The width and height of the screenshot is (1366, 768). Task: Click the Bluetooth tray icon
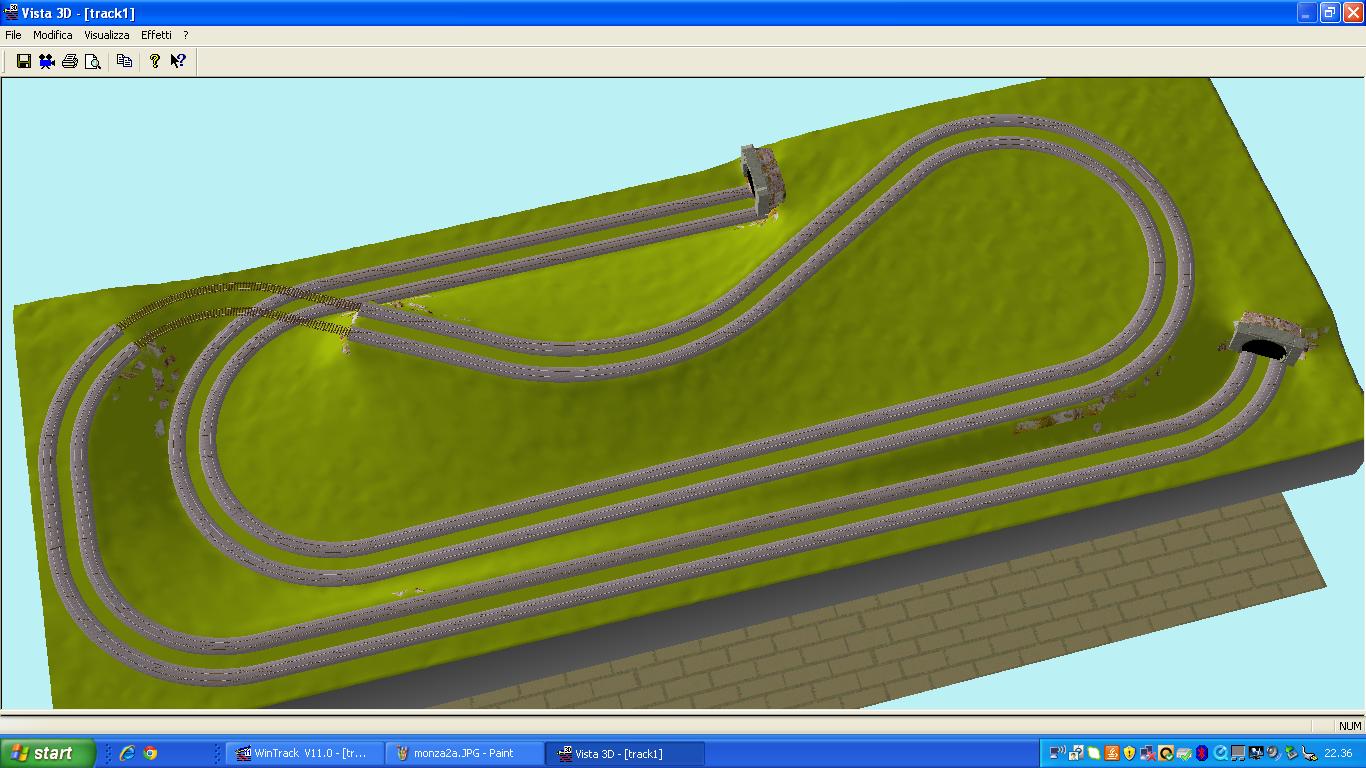[1201, 753]
